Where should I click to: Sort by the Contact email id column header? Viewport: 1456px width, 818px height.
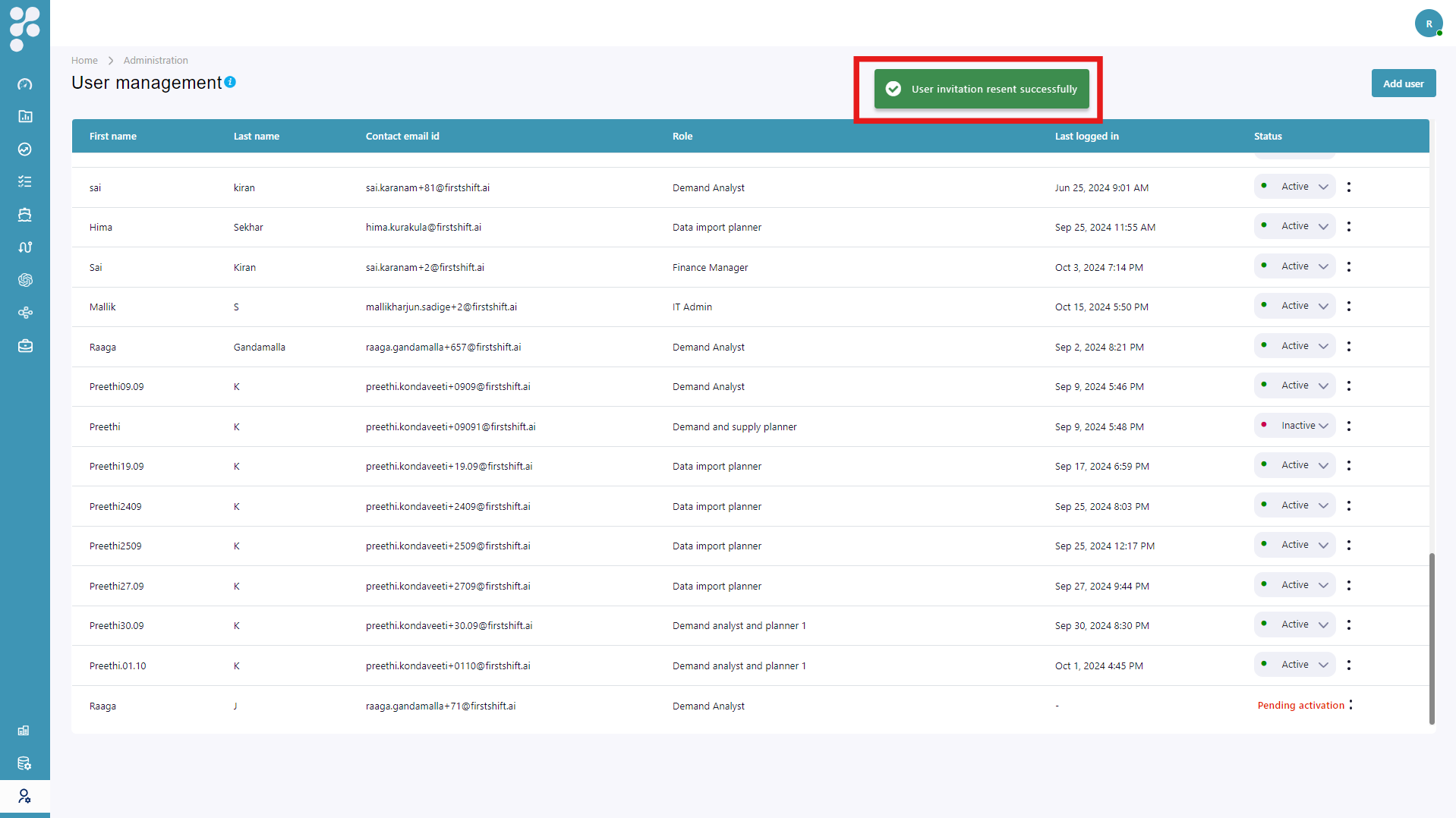[x=402, y=137]
